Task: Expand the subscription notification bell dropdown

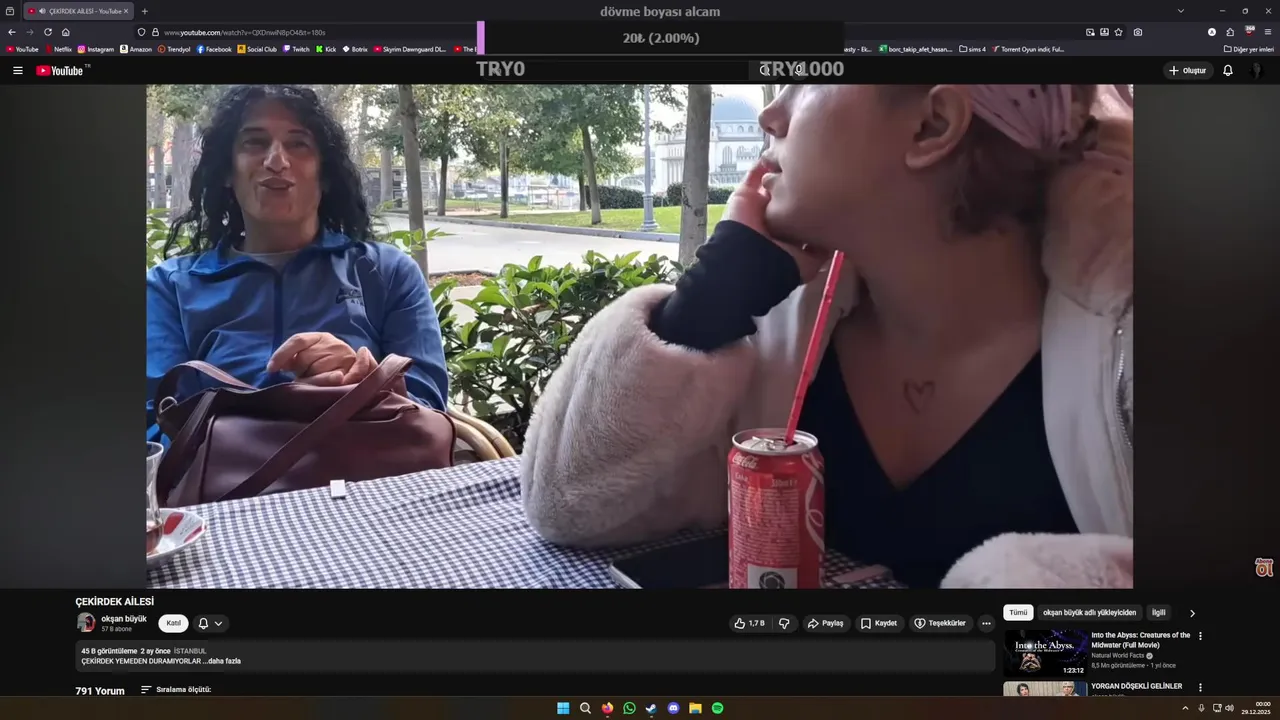Action: click(x=210, y=623)
